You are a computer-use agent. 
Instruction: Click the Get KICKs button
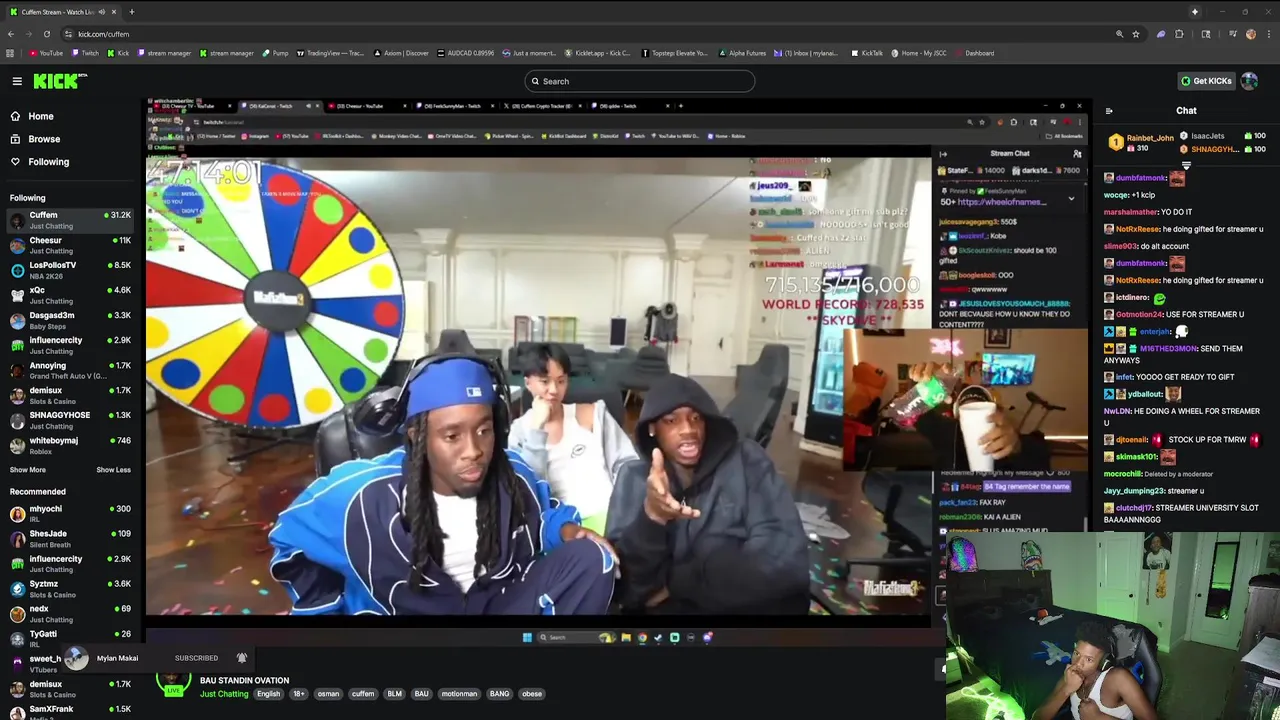(1206, 81)
